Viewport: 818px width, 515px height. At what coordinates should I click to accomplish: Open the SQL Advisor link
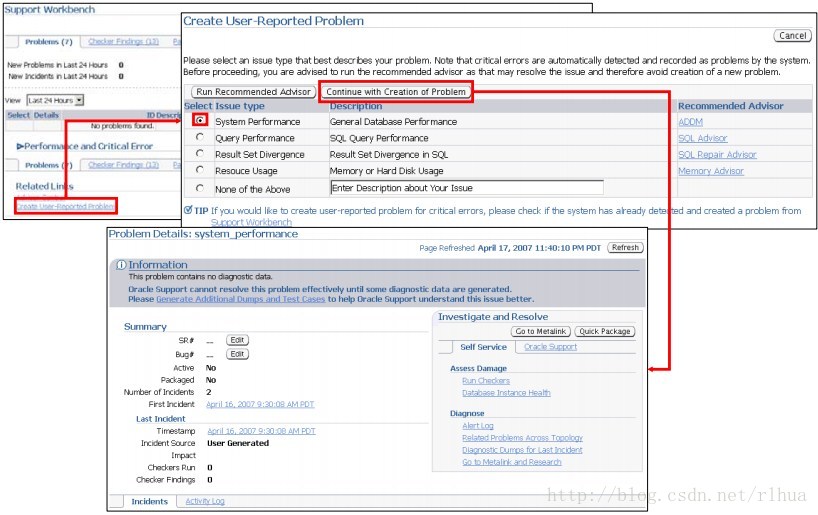(x=702, y=138)
